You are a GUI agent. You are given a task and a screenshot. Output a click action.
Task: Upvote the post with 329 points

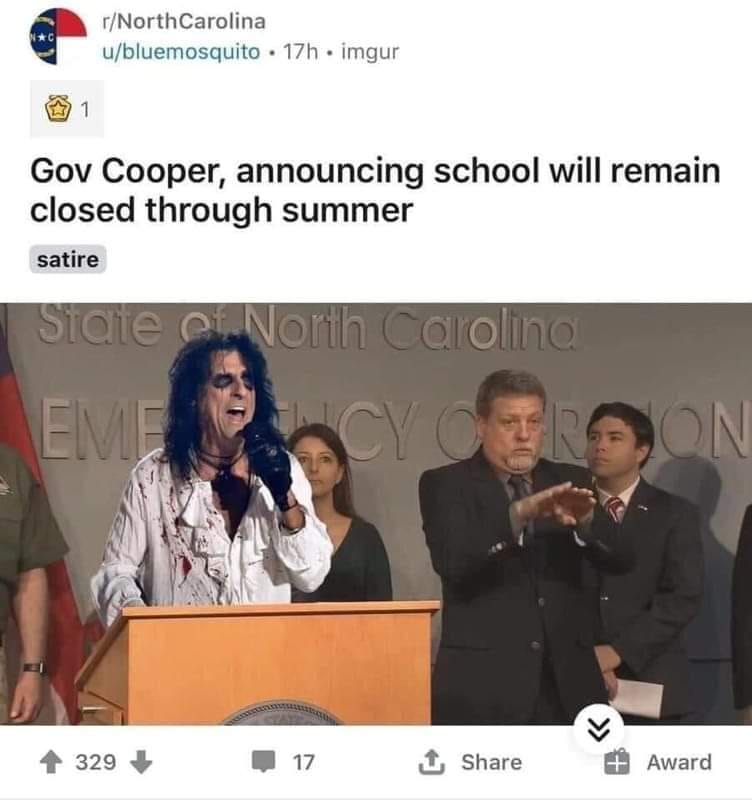click(51, 762)
